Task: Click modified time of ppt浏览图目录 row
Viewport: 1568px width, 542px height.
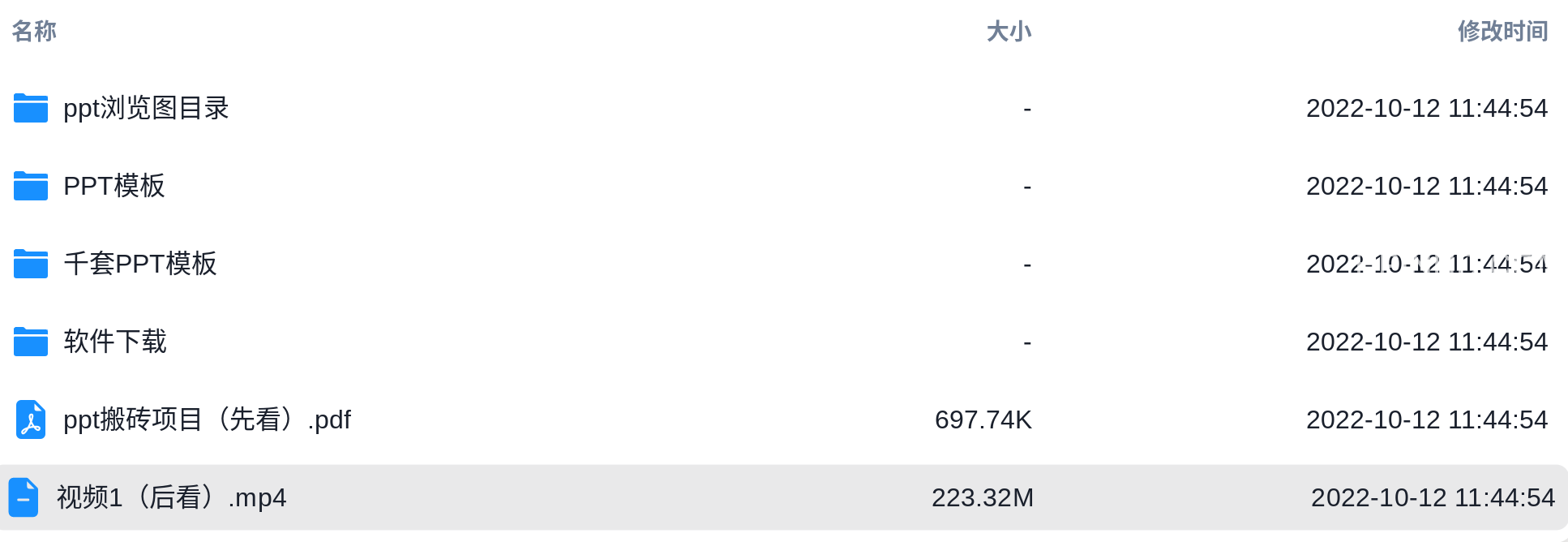Action: pos(1427,108)
